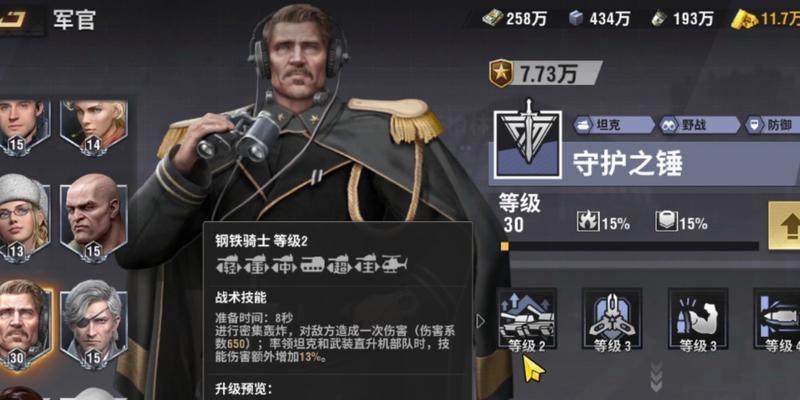Select the 防御 tag

(772, 125)
